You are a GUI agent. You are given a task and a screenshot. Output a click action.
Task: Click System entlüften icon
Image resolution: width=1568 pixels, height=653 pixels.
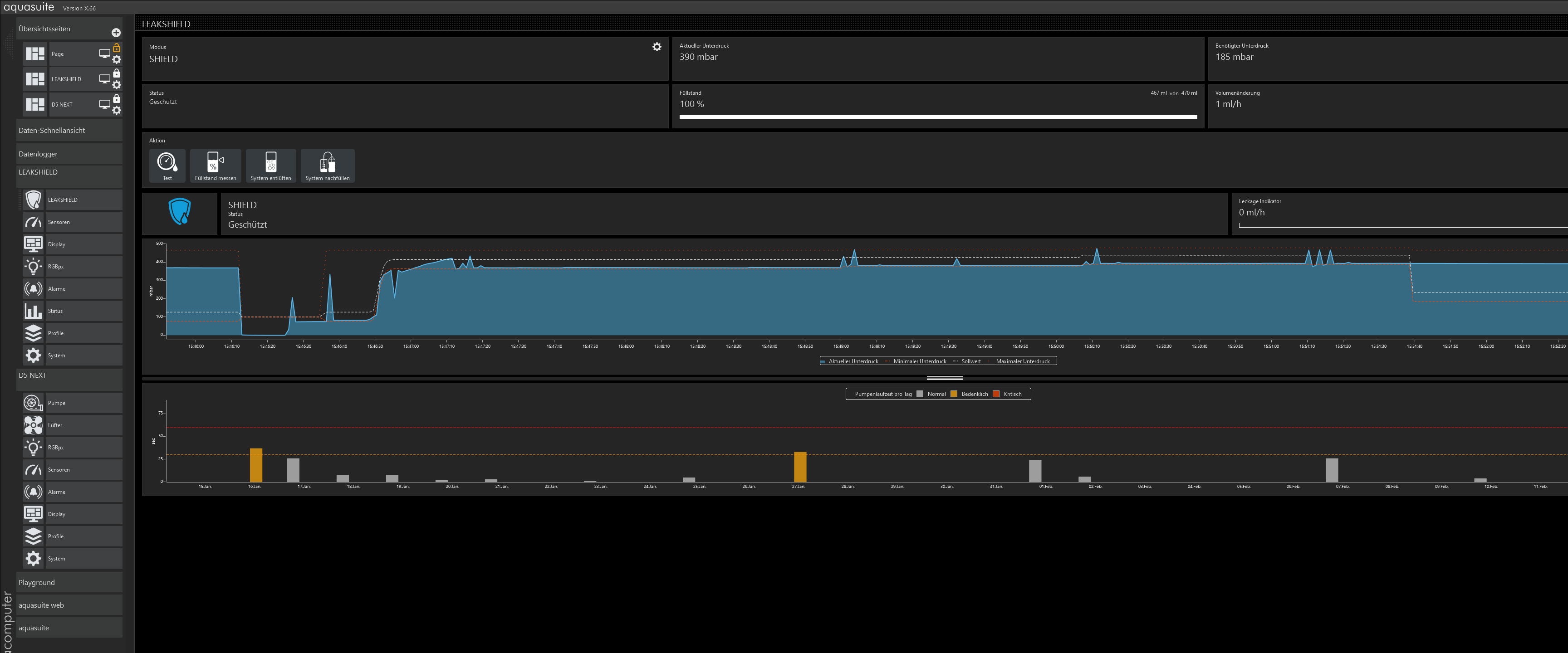(x=271, y=162)
